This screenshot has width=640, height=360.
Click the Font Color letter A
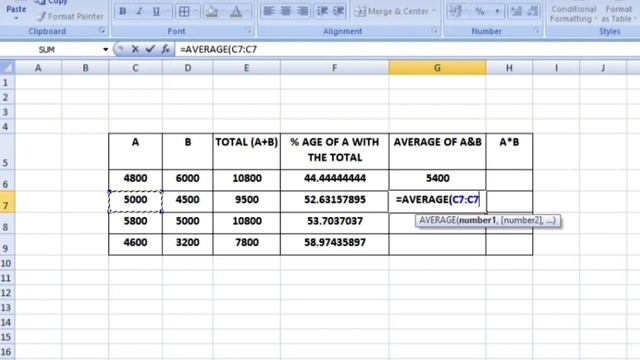(x=236, y=11)
